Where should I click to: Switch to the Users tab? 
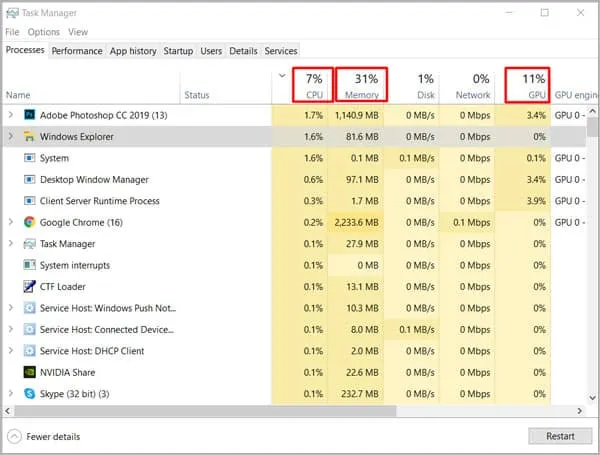coord(211,51)
